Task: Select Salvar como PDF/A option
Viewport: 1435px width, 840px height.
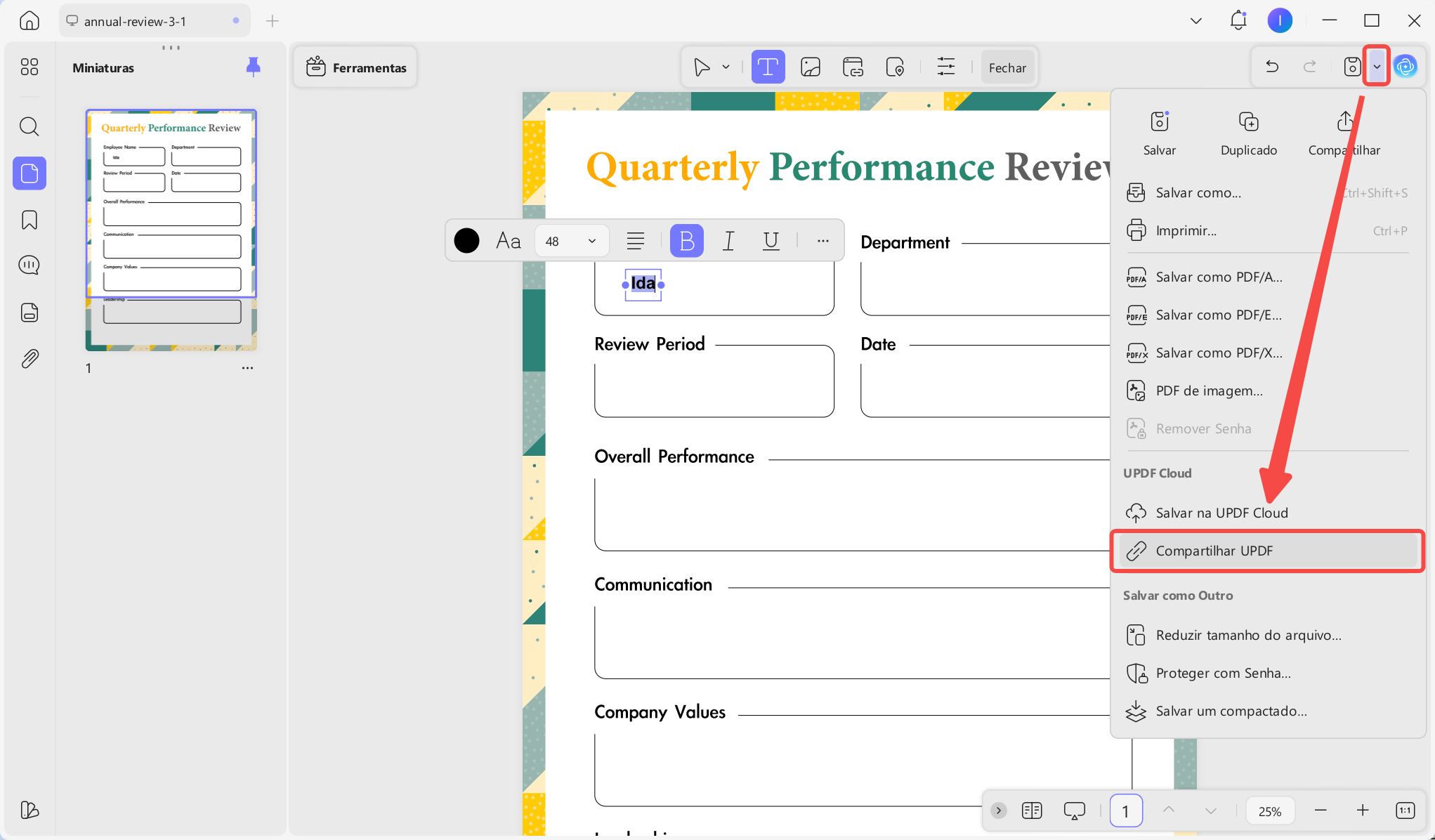Action: (x=1219, y=277)
